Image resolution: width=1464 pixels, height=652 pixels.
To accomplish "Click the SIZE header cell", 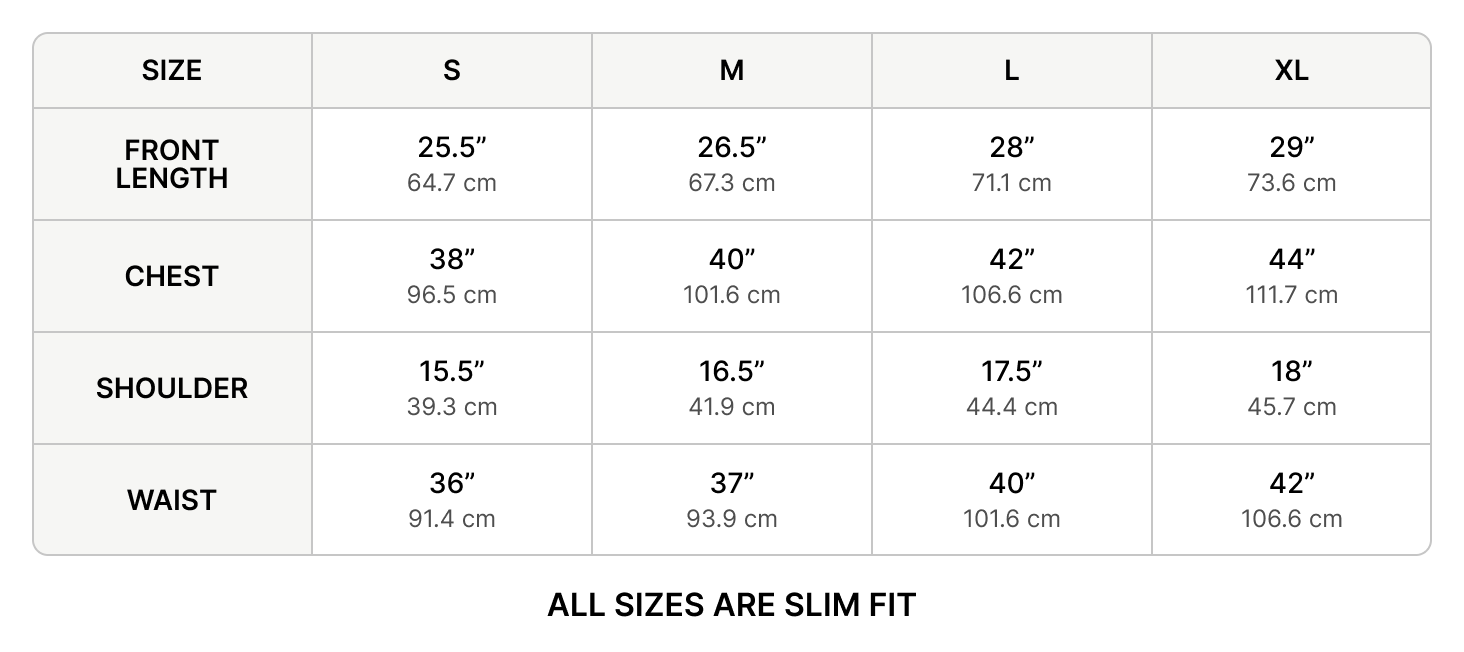I will coord(172,70).
